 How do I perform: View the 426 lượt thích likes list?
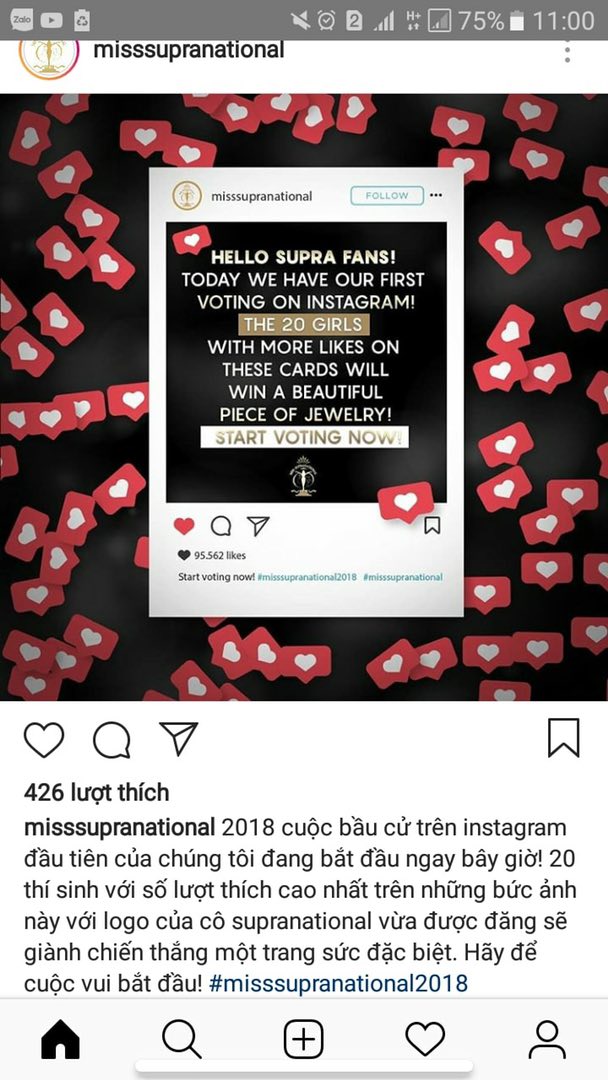coord(96,793)
